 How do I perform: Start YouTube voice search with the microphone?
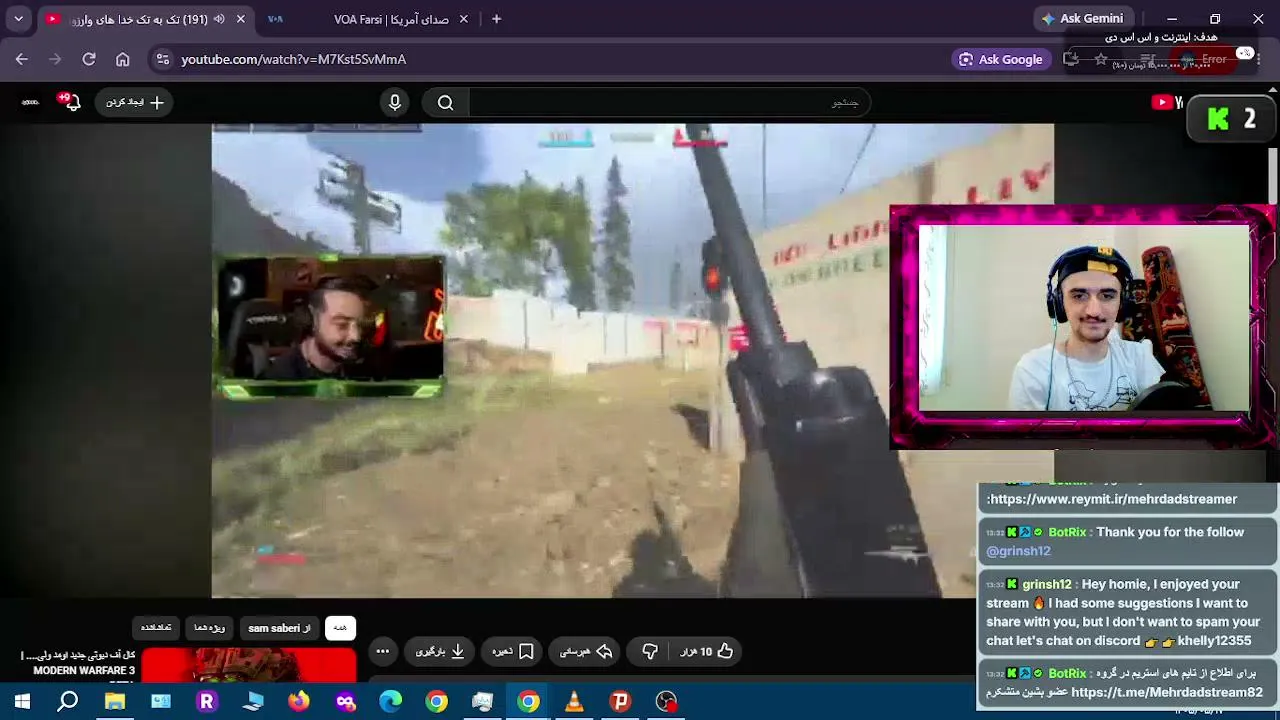tap(395, 102)
